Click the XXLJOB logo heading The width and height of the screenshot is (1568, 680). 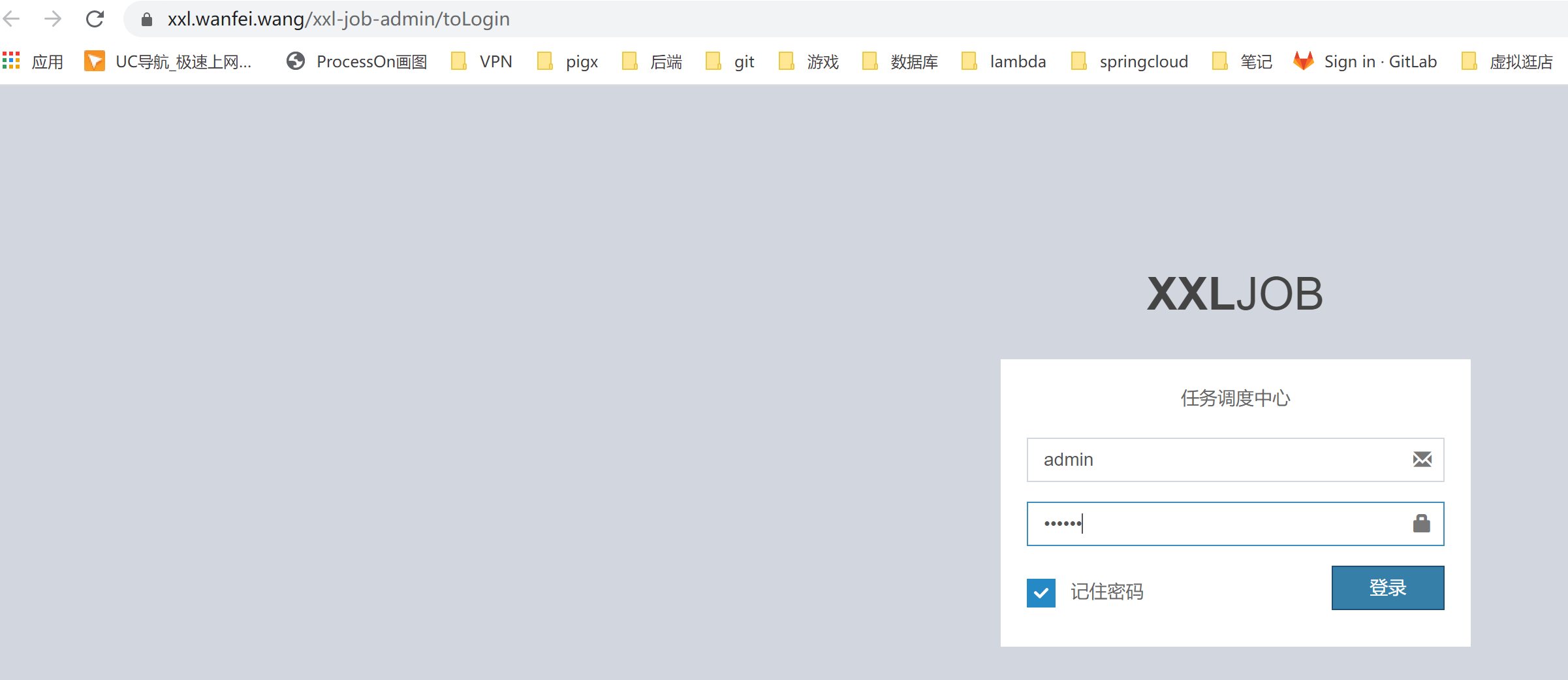point(1235,294)
